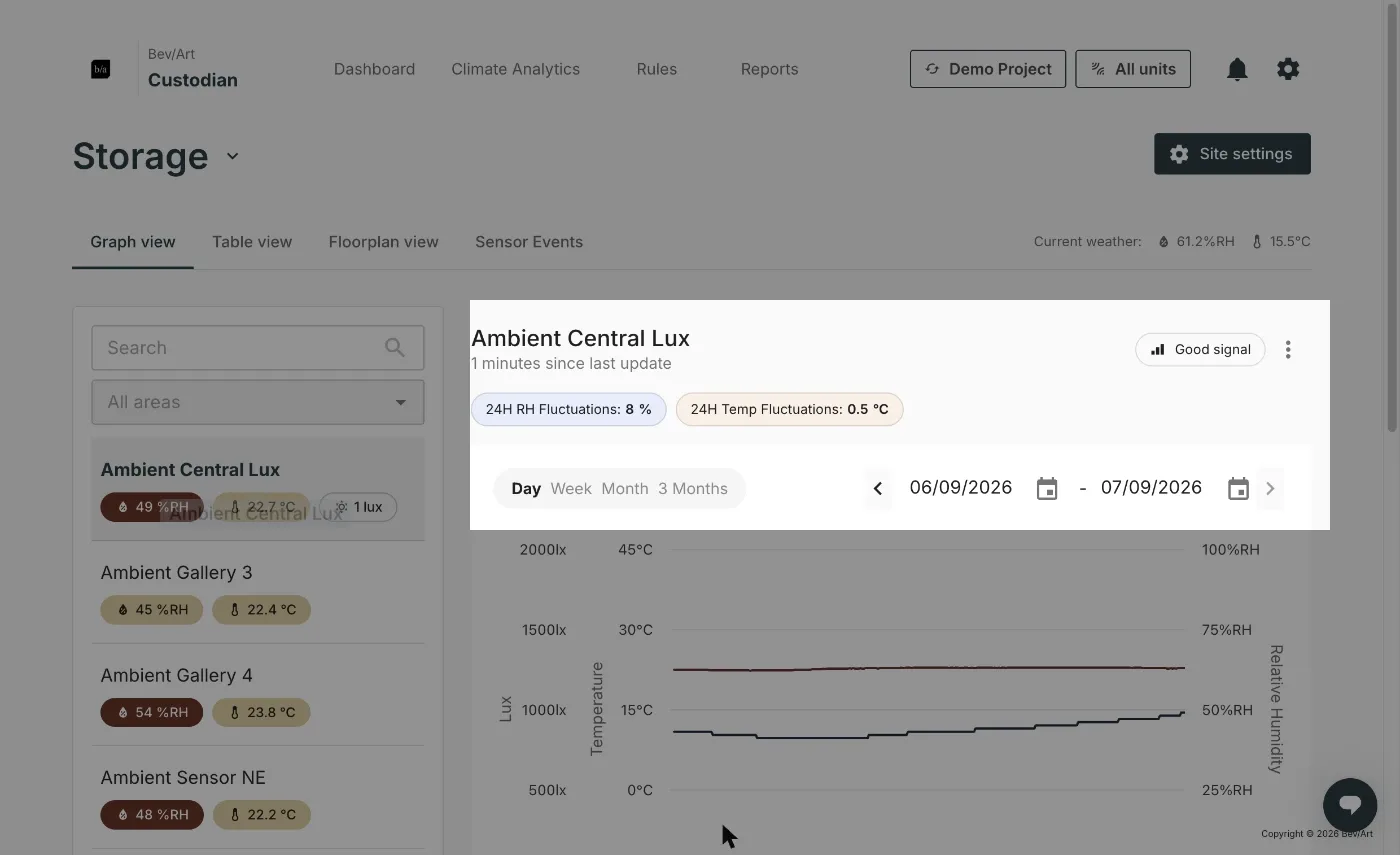Click Ambient Sensor NE temperature badge 22.2 °C
1400x855 pixels.
[x=262, y=815]
